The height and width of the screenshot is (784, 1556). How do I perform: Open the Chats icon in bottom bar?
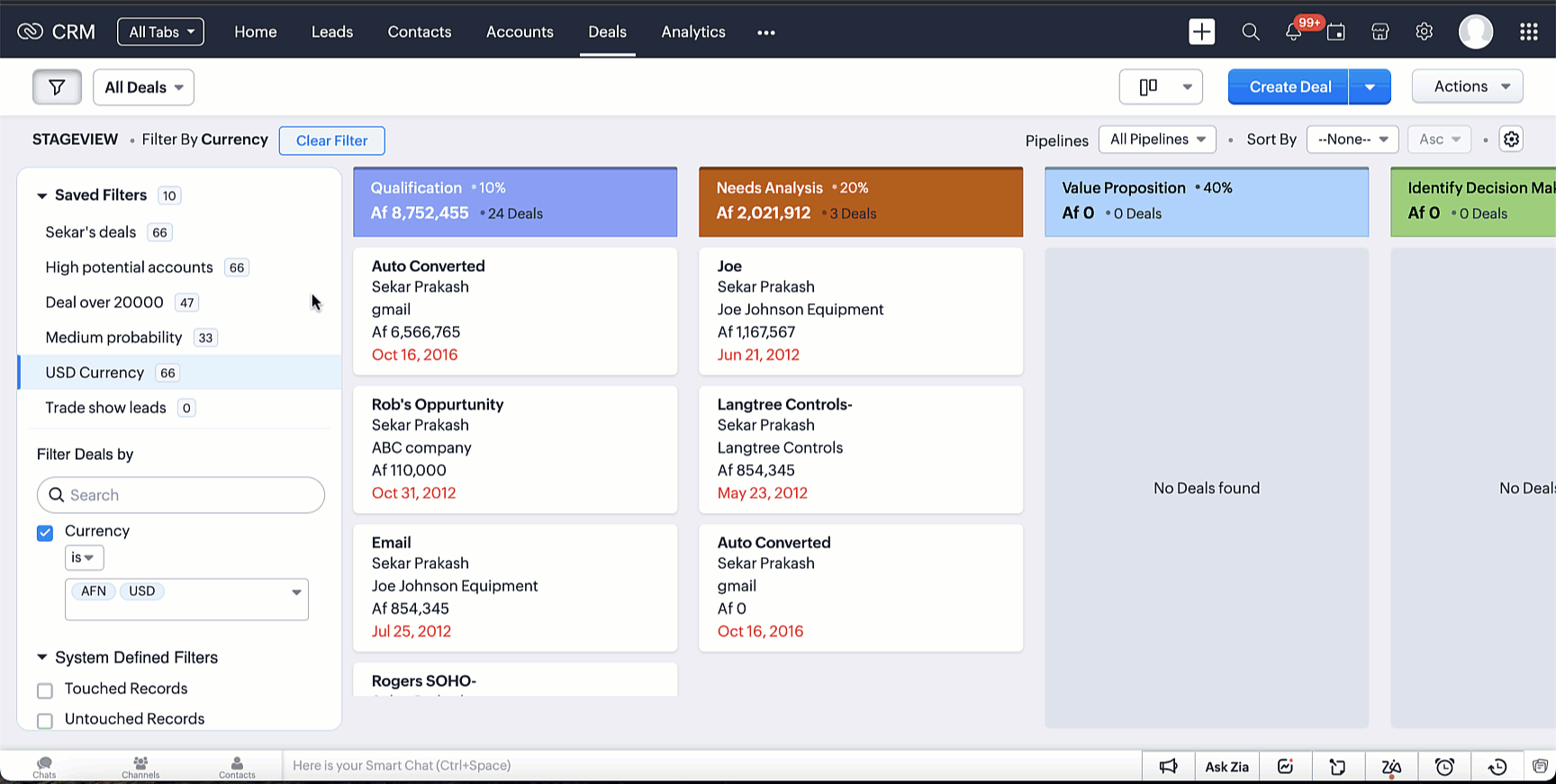[44, 766]
